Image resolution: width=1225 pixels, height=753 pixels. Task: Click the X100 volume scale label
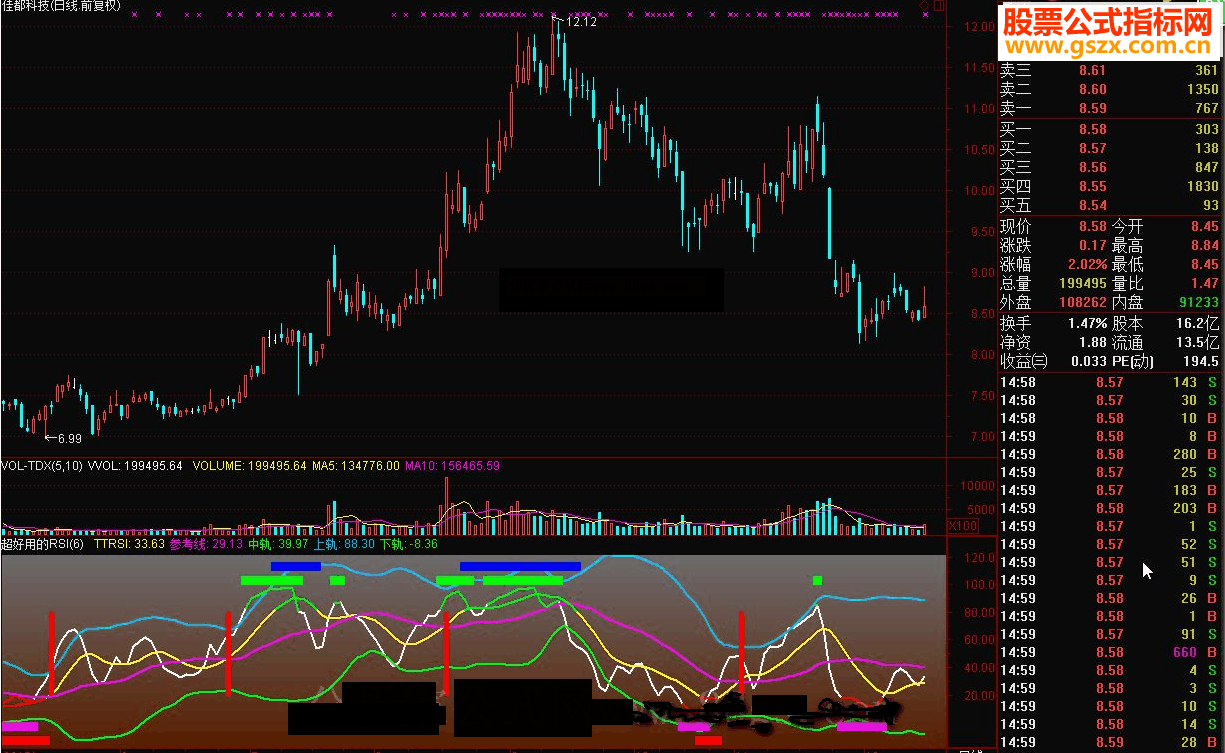[x=963, y=525]
